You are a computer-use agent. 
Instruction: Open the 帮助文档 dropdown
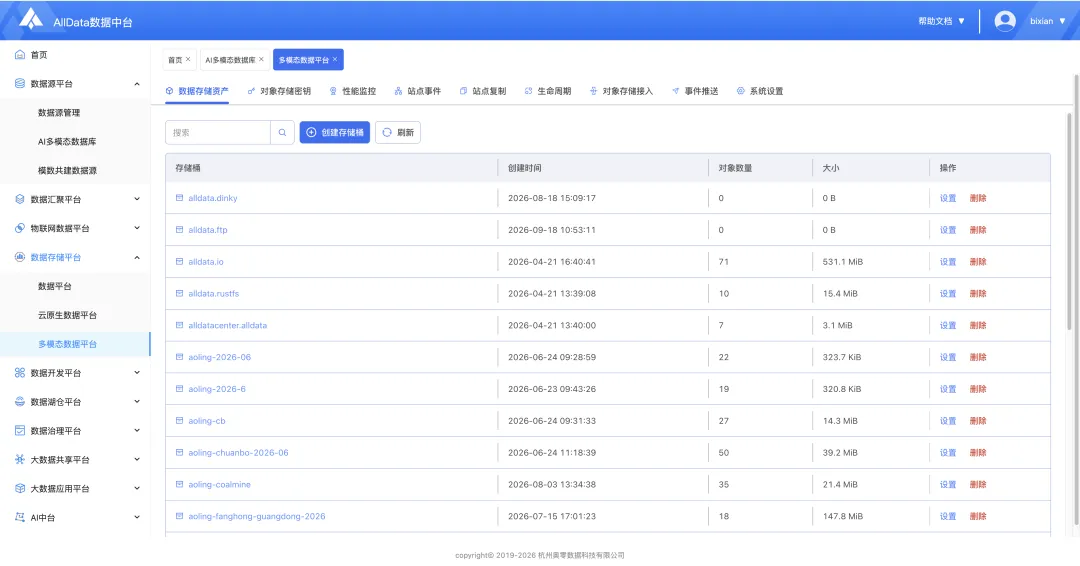coord(941,21)
